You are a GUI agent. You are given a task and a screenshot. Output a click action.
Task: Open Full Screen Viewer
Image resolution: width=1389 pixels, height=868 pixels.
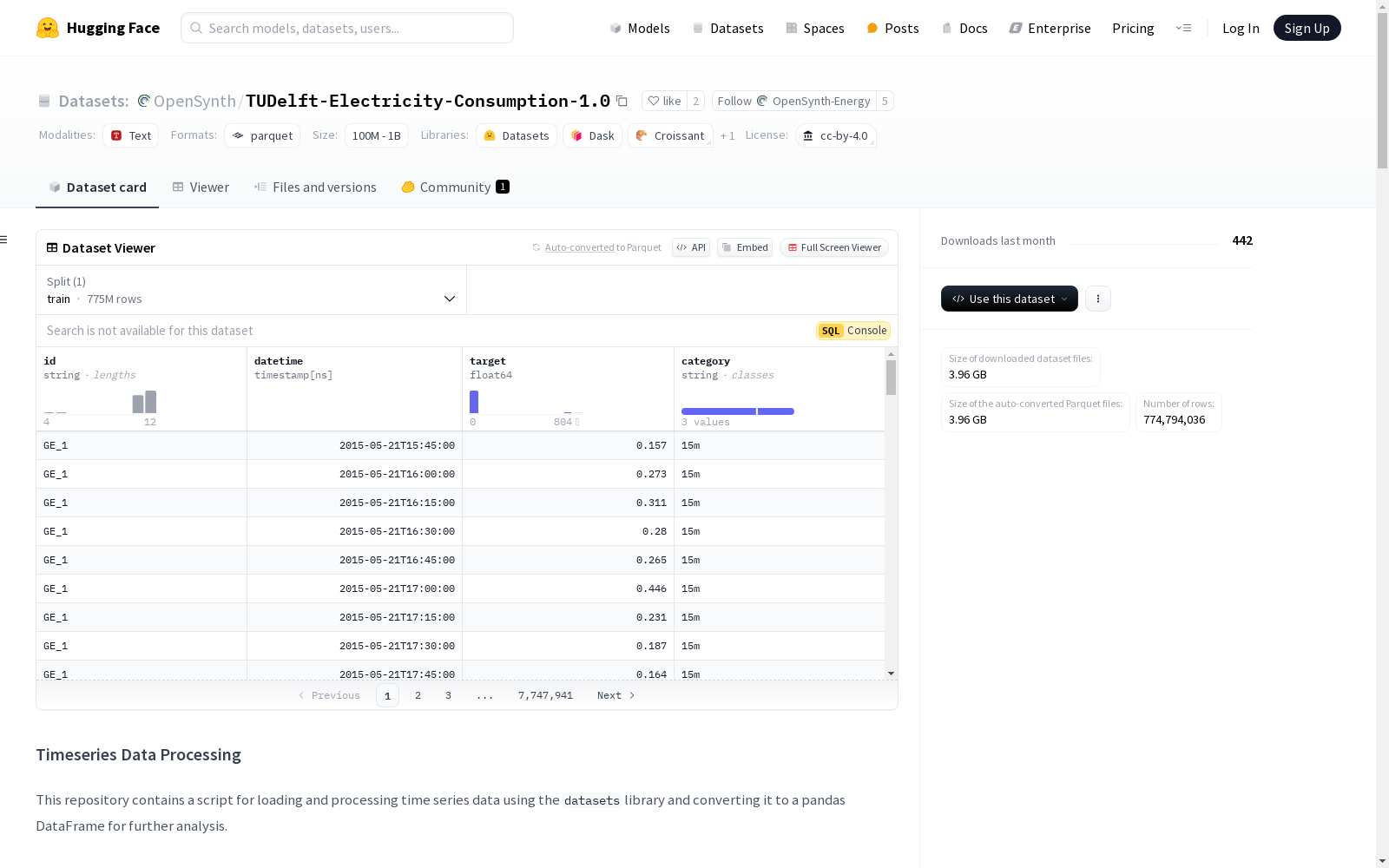coord(834,247)
